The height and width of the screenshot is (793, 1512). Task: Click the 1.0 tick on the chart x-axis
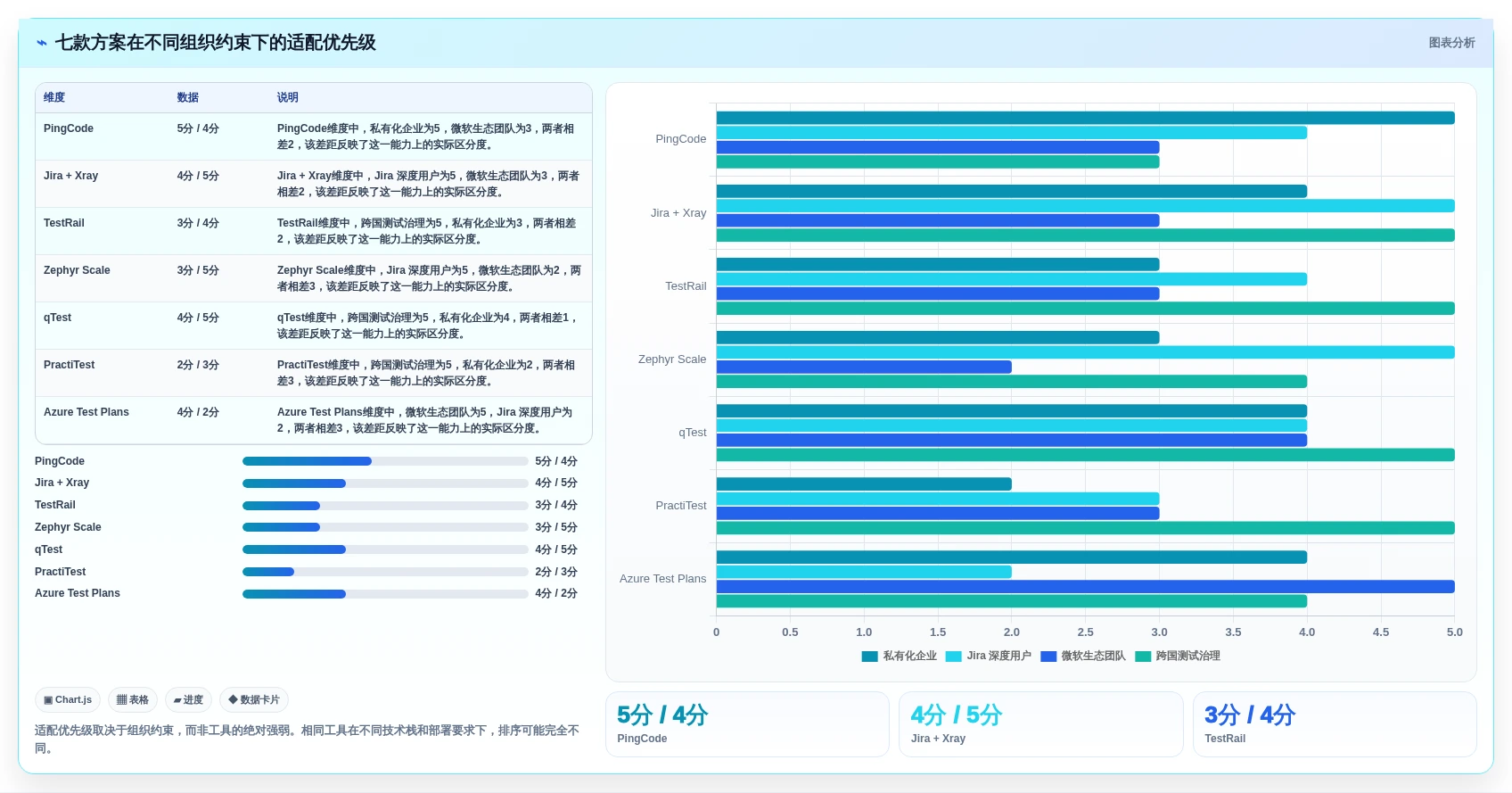(x=864, y=632)
